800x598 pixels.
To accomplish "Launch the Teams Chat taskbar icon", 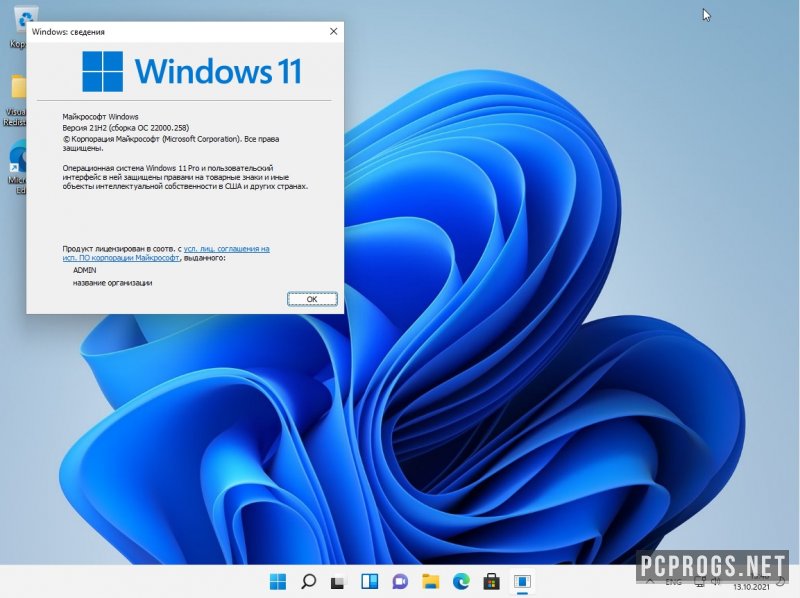I will pyautogui.click(x=400, y=581).
